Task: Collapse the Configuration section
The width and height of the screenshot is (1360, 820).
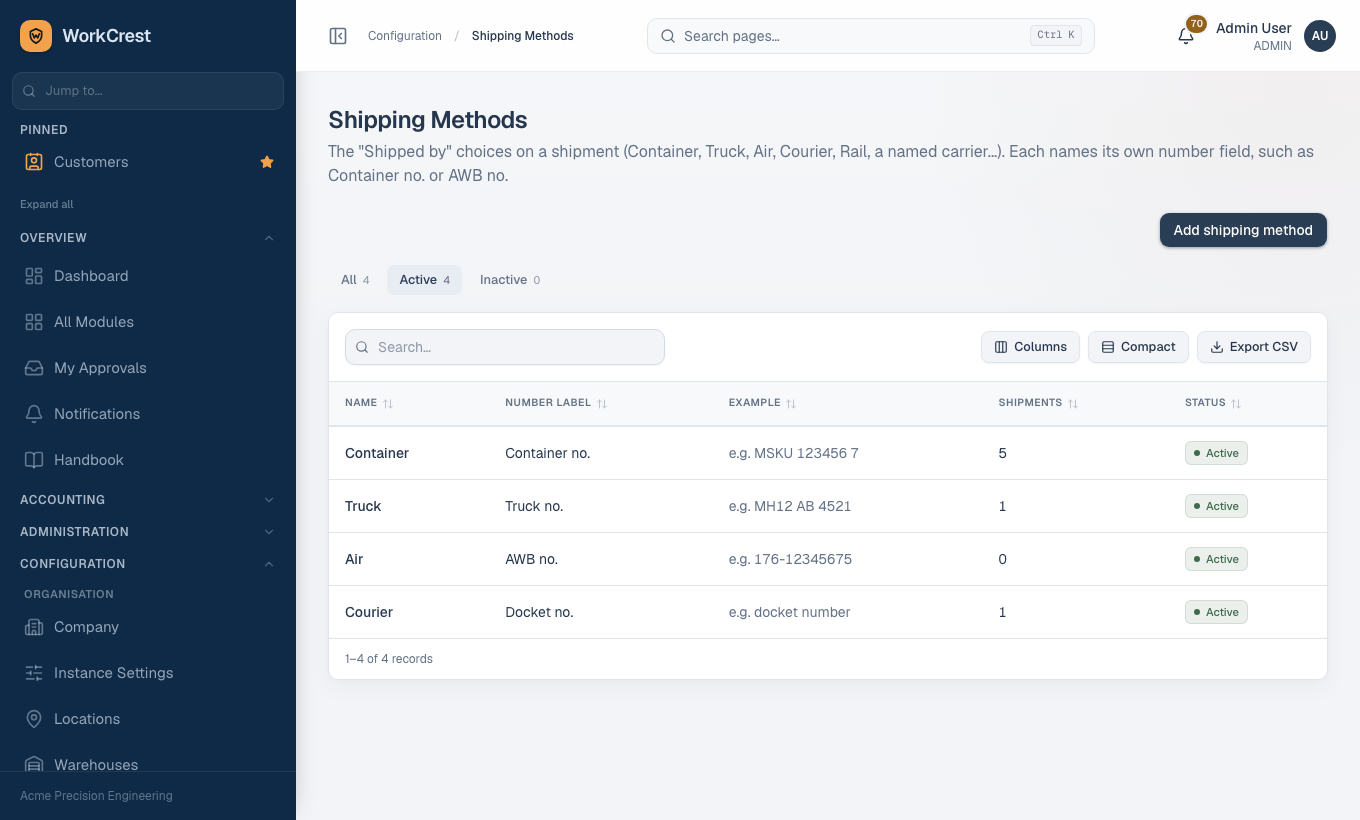Action: 148,564
